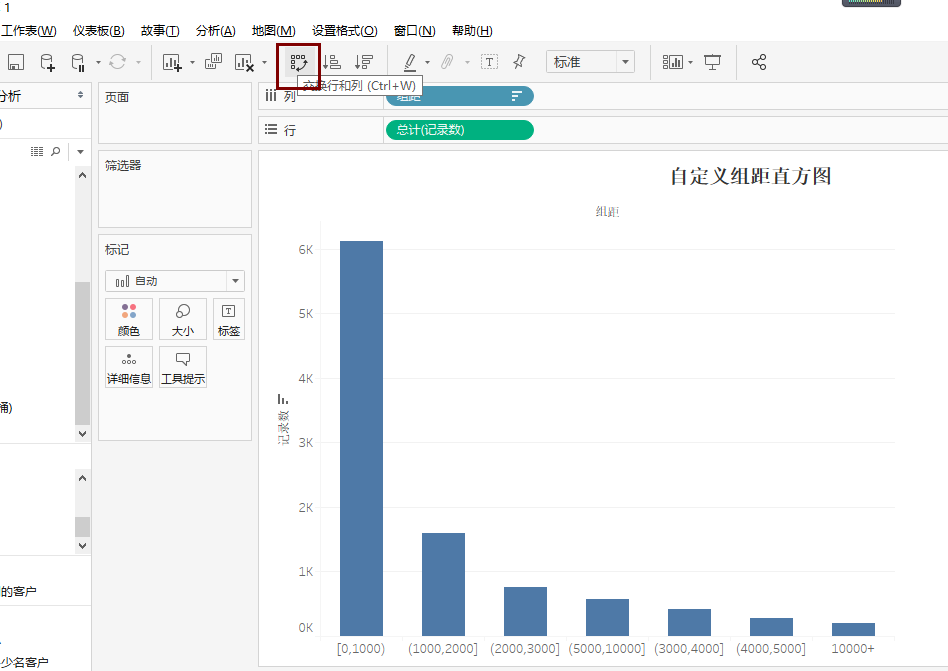Open the 仪表板(B) menu

pos(99,30)
